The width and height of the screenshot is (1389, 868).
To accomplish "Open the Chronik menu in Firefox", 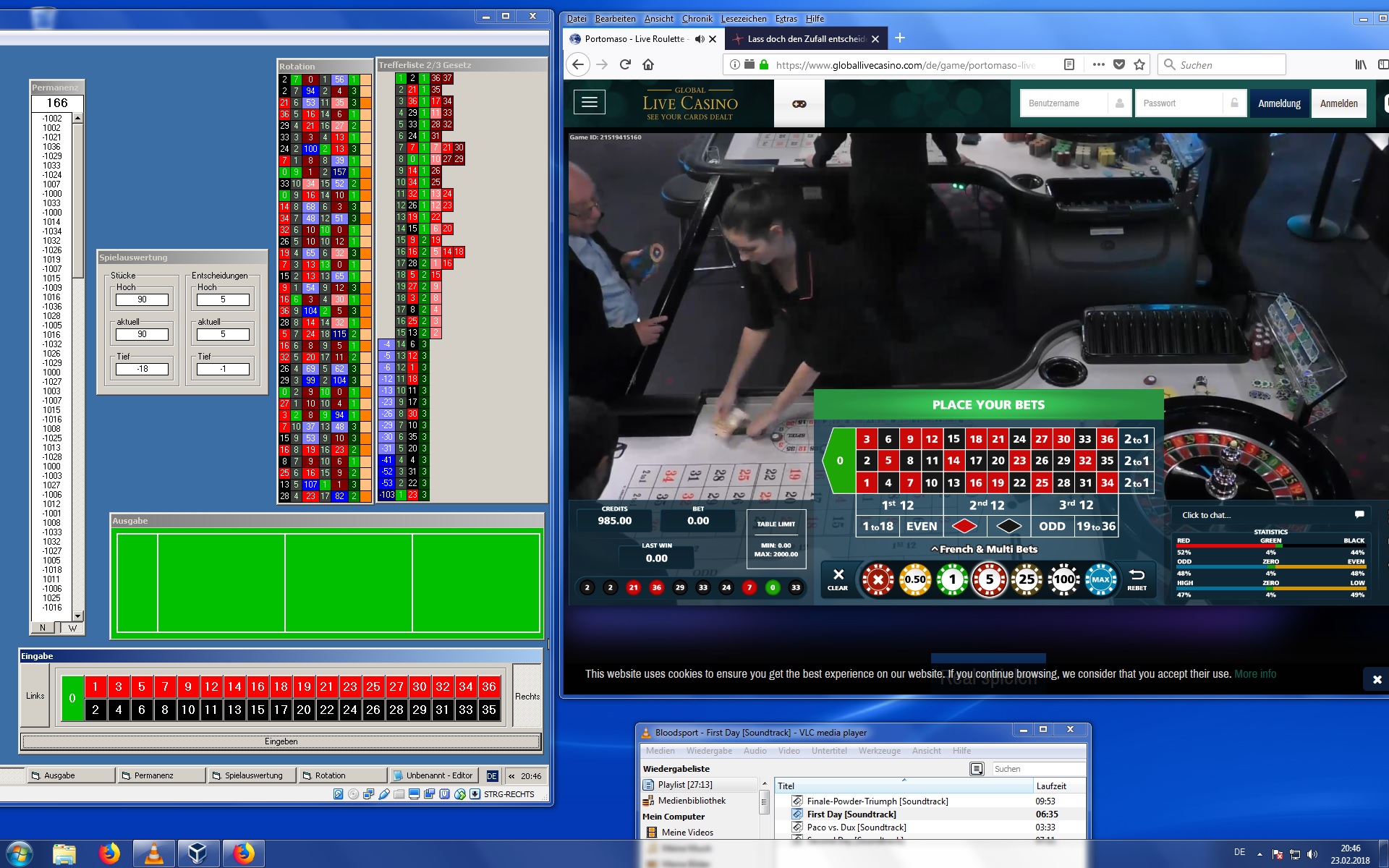I will (x=697, y=19).
